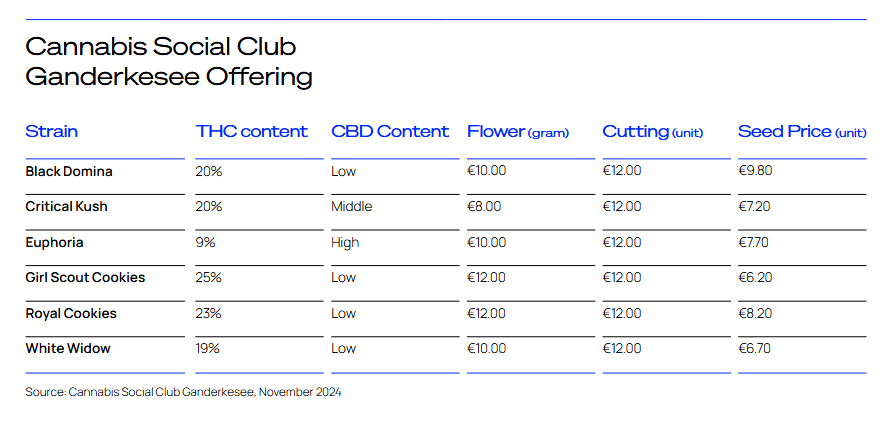Select the Flower (gram) column header
Screen dimensions: 889x428
pyautogui.click(x=518, y=132)
